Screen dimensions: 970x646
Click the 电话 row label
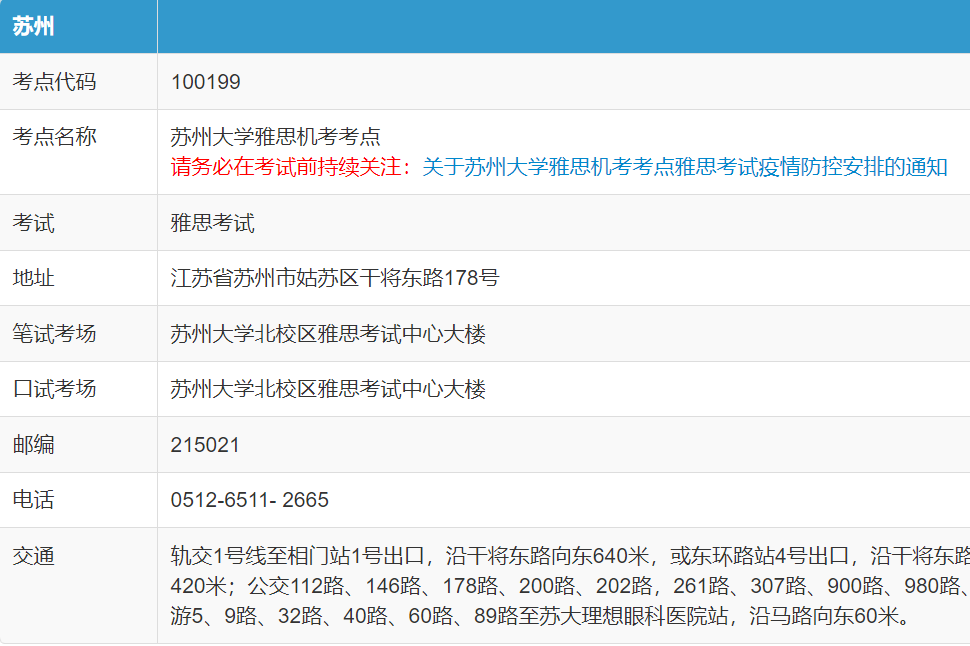click(x=33, y=500)
